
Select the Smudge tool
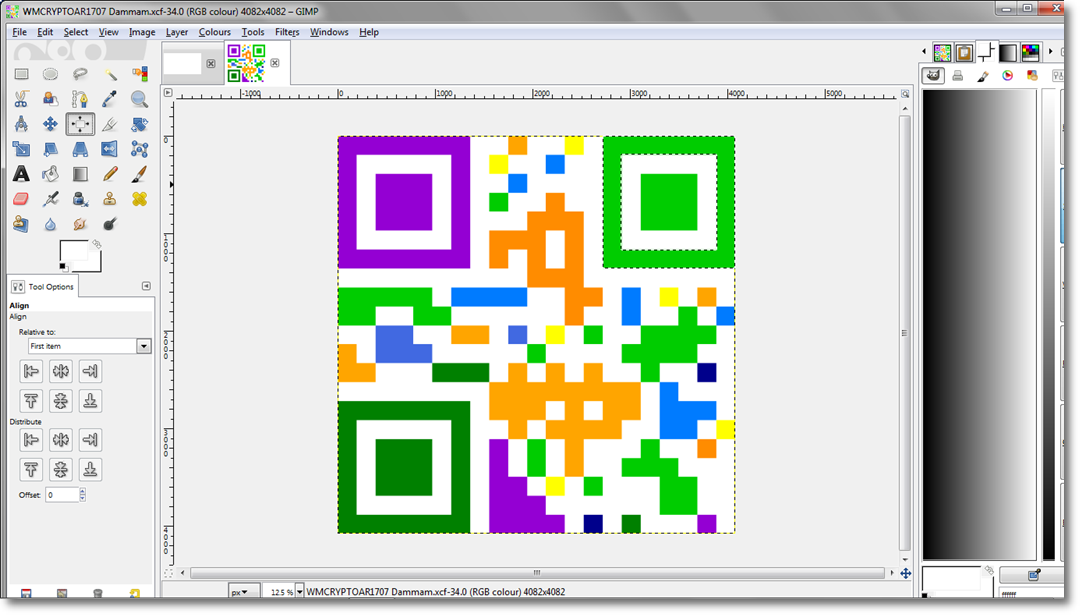click(x=80, y=224)
